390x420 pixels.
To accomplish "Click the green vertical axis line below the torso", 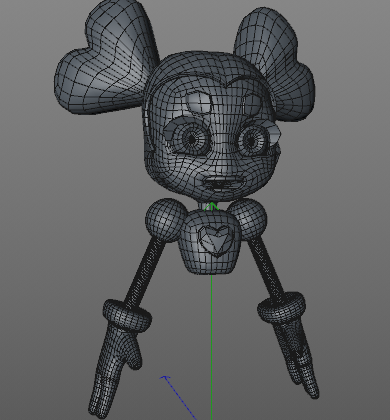I will (x=211, y=347).
